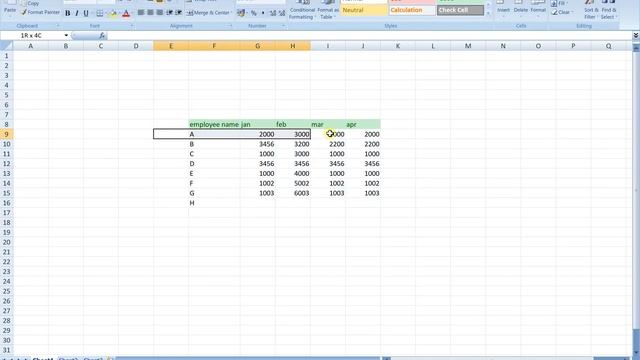640x360 pixels.
Task: Open Find & Select
Action: point(609,10)
